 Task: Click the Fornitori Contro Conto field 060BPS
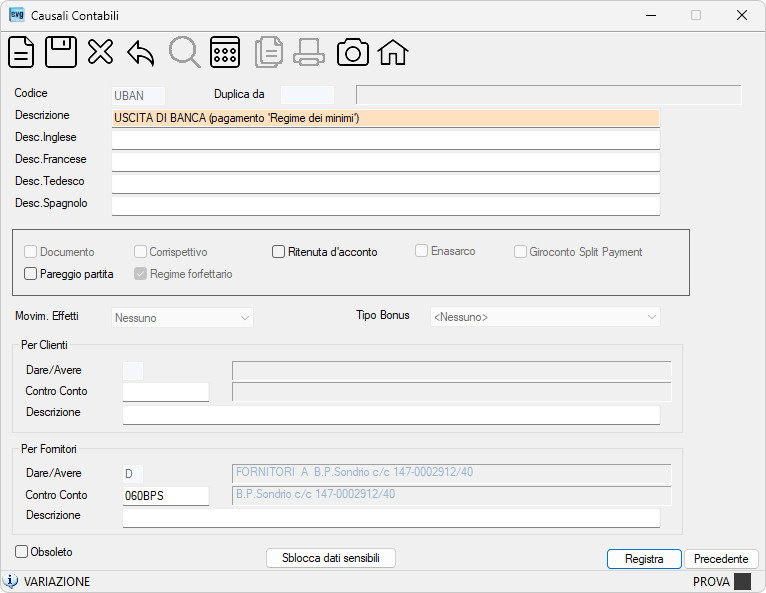point(166,496)
